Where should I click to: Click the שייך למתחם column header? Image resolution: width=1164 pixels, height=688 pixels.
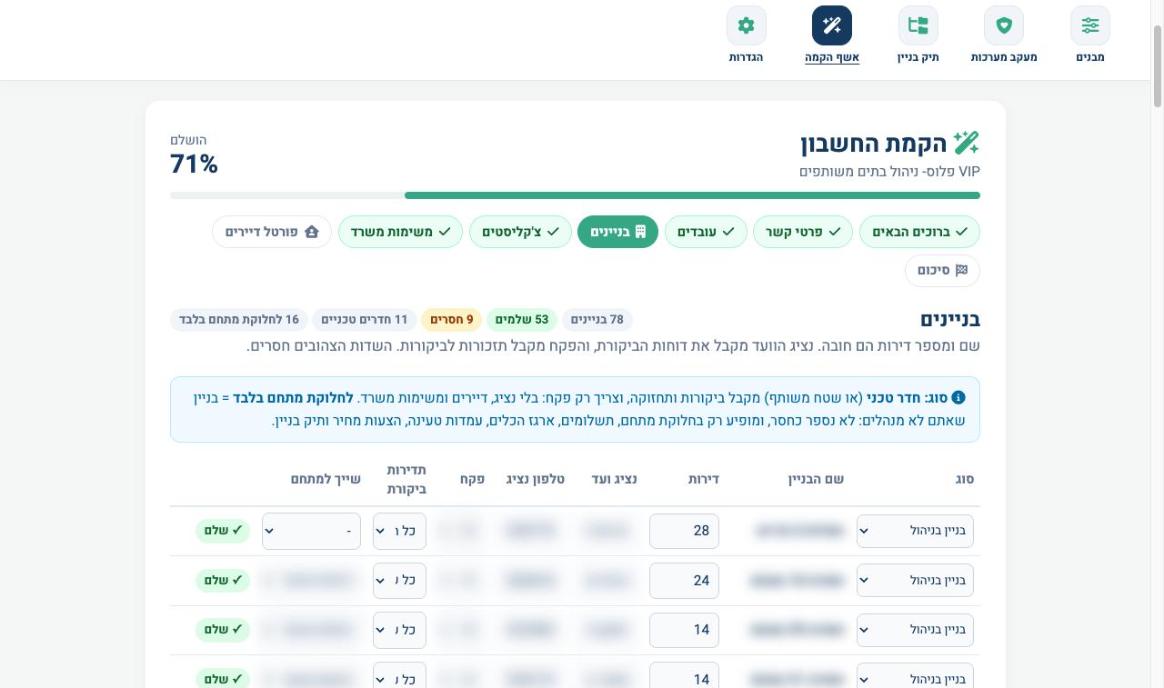click(325, 479)
